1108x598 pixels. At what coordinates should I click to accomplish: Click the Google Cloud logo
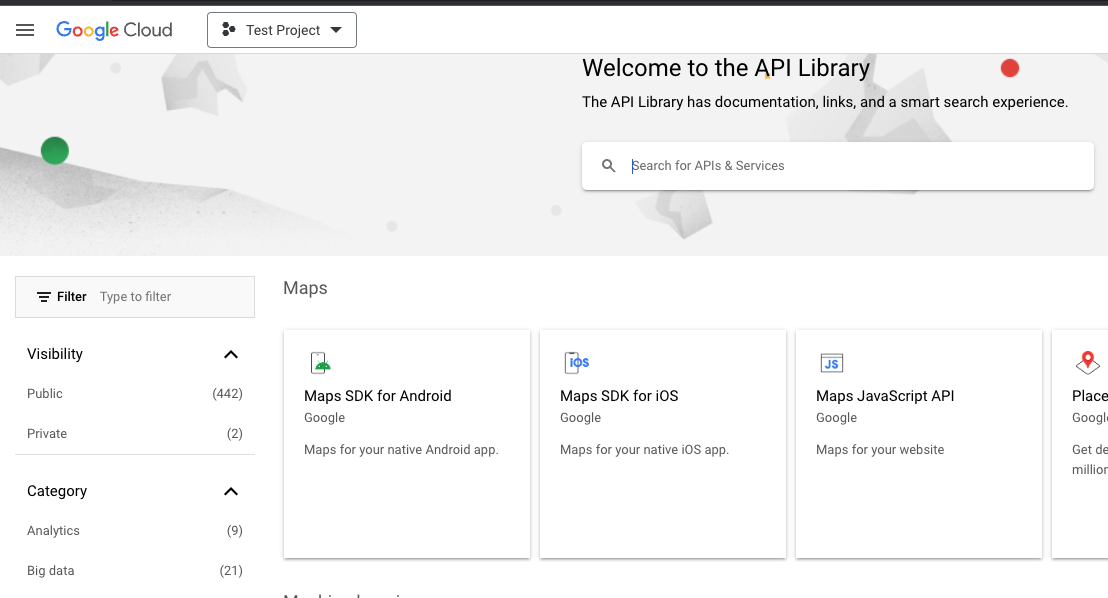[x=114, y=30]
